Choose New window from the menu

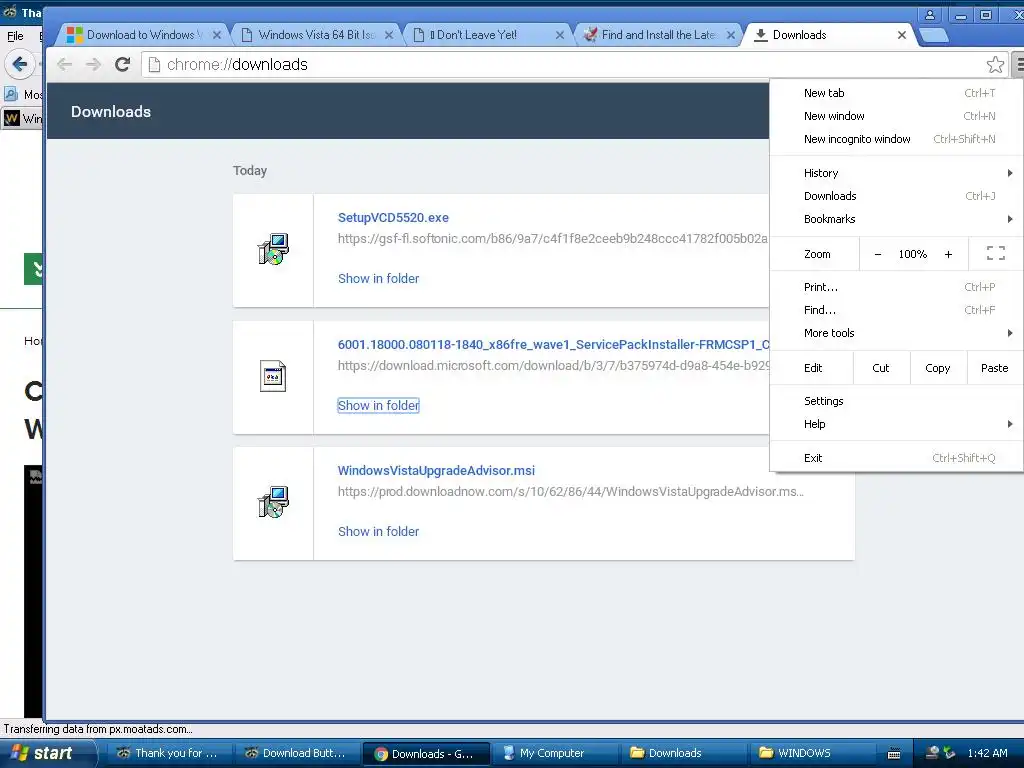pos(896,116)
